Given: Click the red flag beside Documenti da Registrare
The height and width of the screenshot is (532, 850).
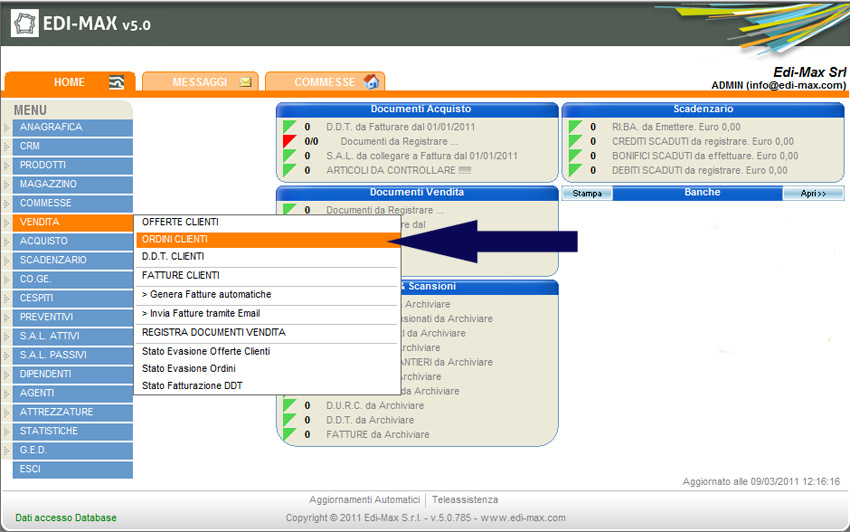Looking at the screenshot, I should 290,142.
